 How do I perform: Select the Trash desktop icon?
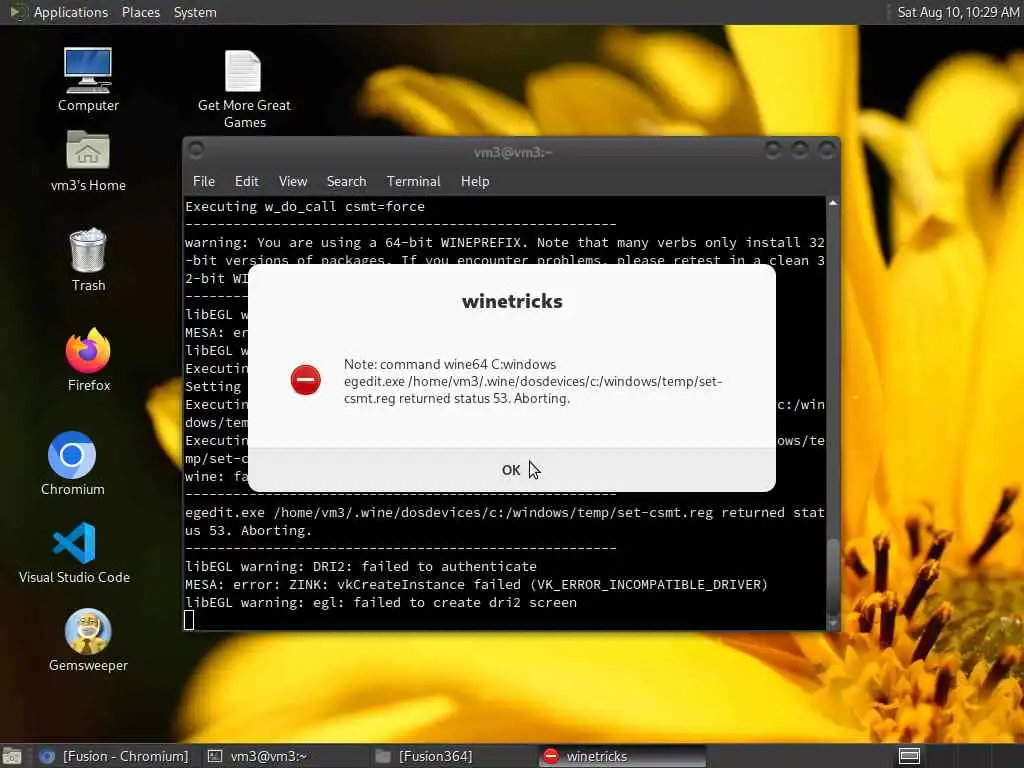pos(88,260)
